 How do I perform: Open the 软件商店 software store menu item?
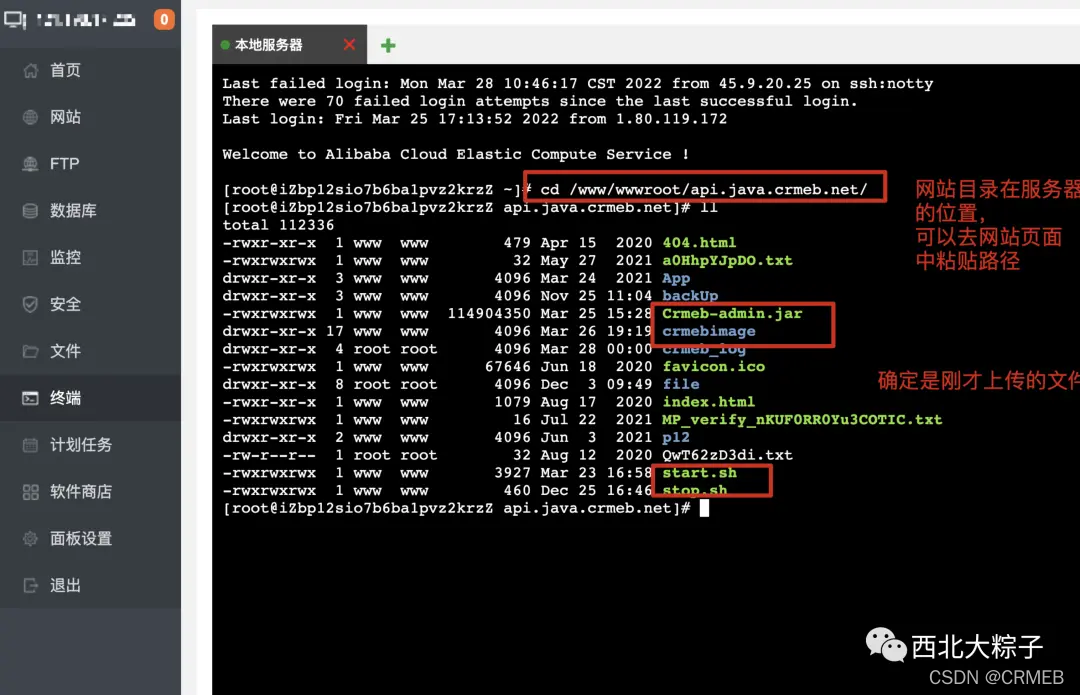[90, 492]
